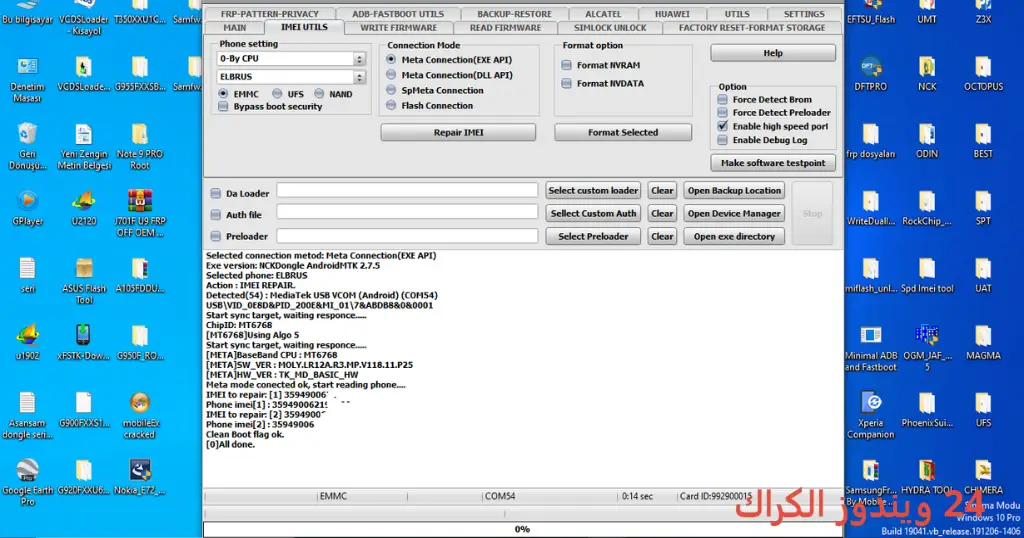Open the SIMLOCK UNLOCK tab
The width and height of the screenshot is (1024, 538).
click(610, 28)
